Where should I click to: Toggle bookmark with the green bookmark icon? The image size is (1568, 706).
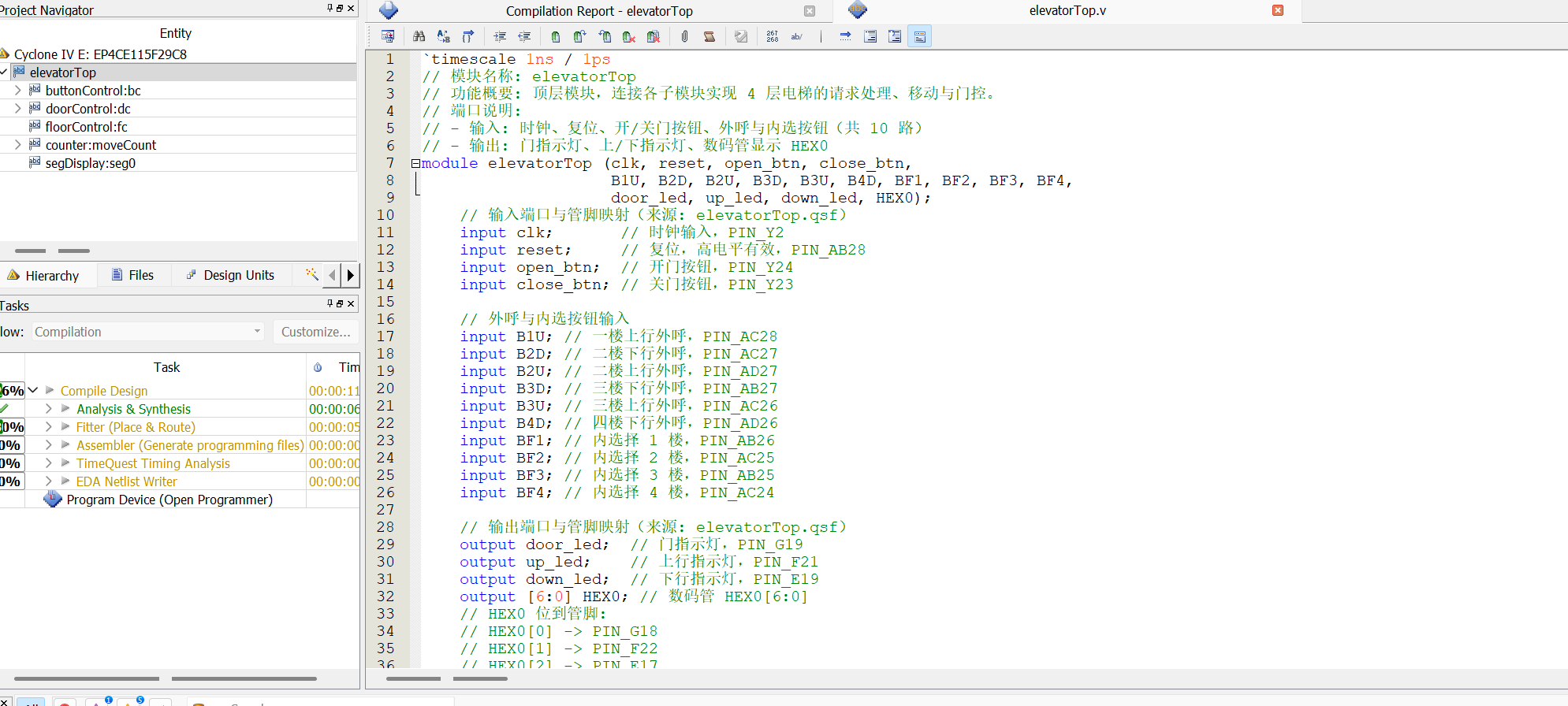(556, 36)
